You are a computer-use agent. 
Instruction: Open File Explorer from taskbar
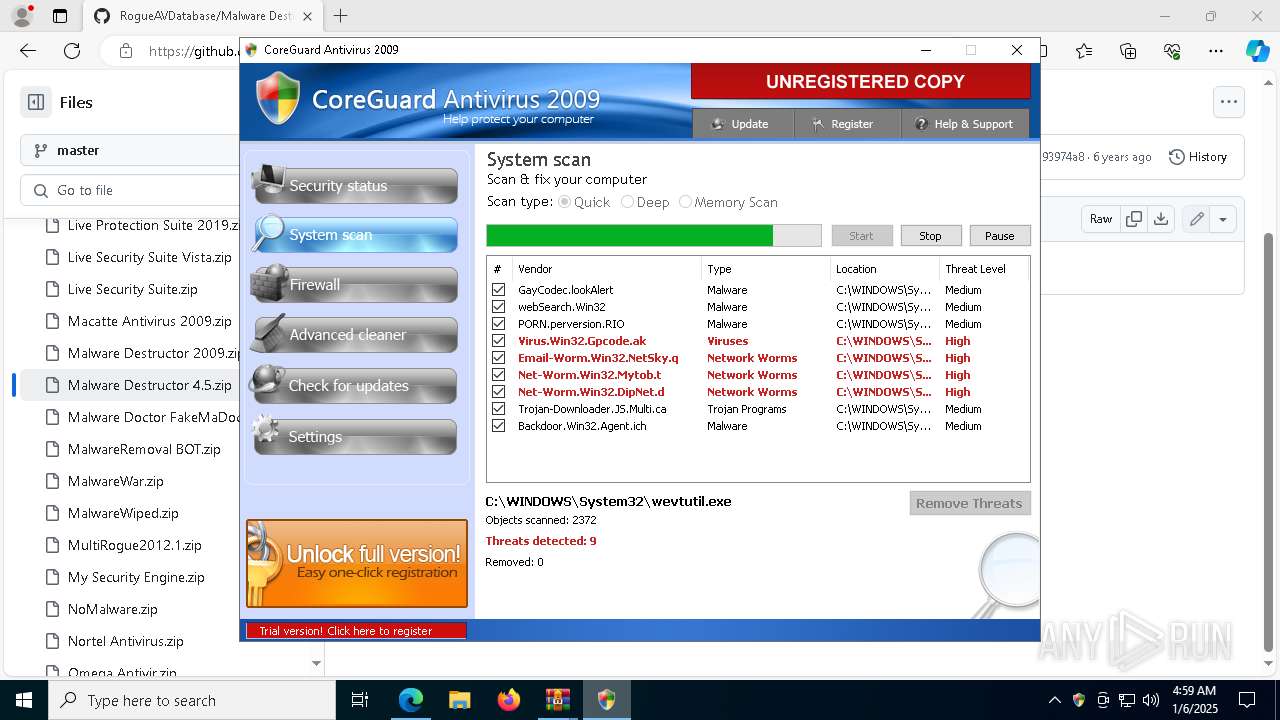click(459, 700)
